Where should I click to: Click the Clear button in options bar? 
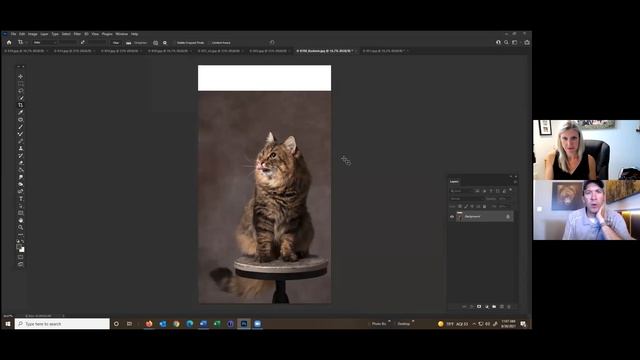point(116,42)
